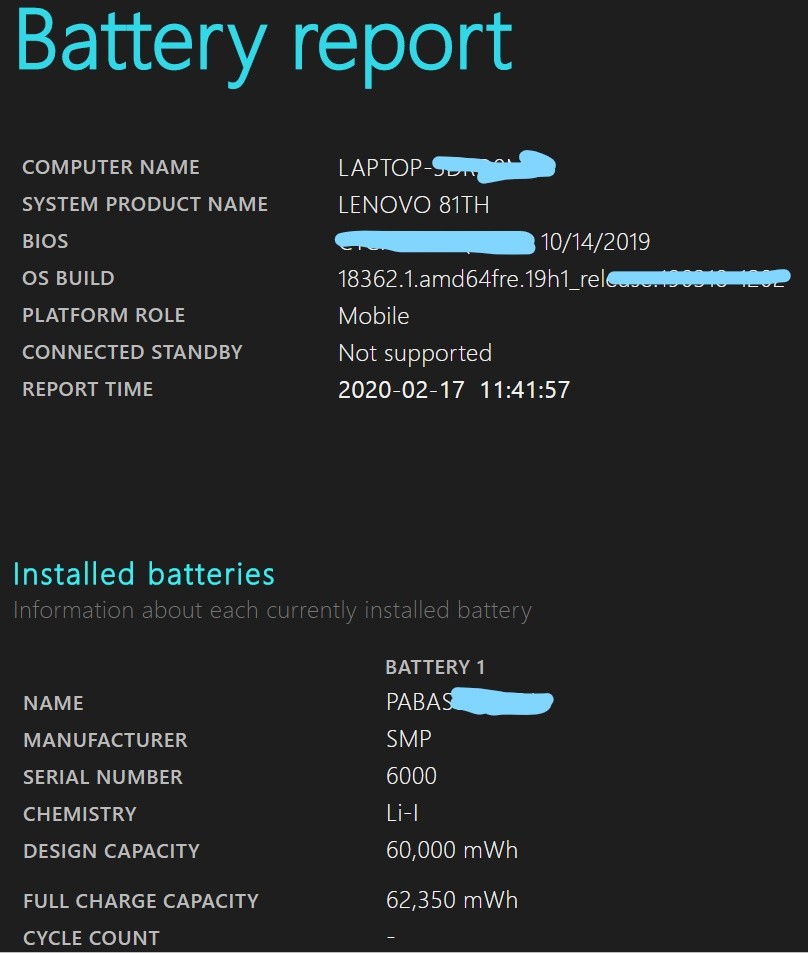Viewport: 808px width, 954px height.
Task: Click the BATTERY 1 column header
Action: click(435, 667)
